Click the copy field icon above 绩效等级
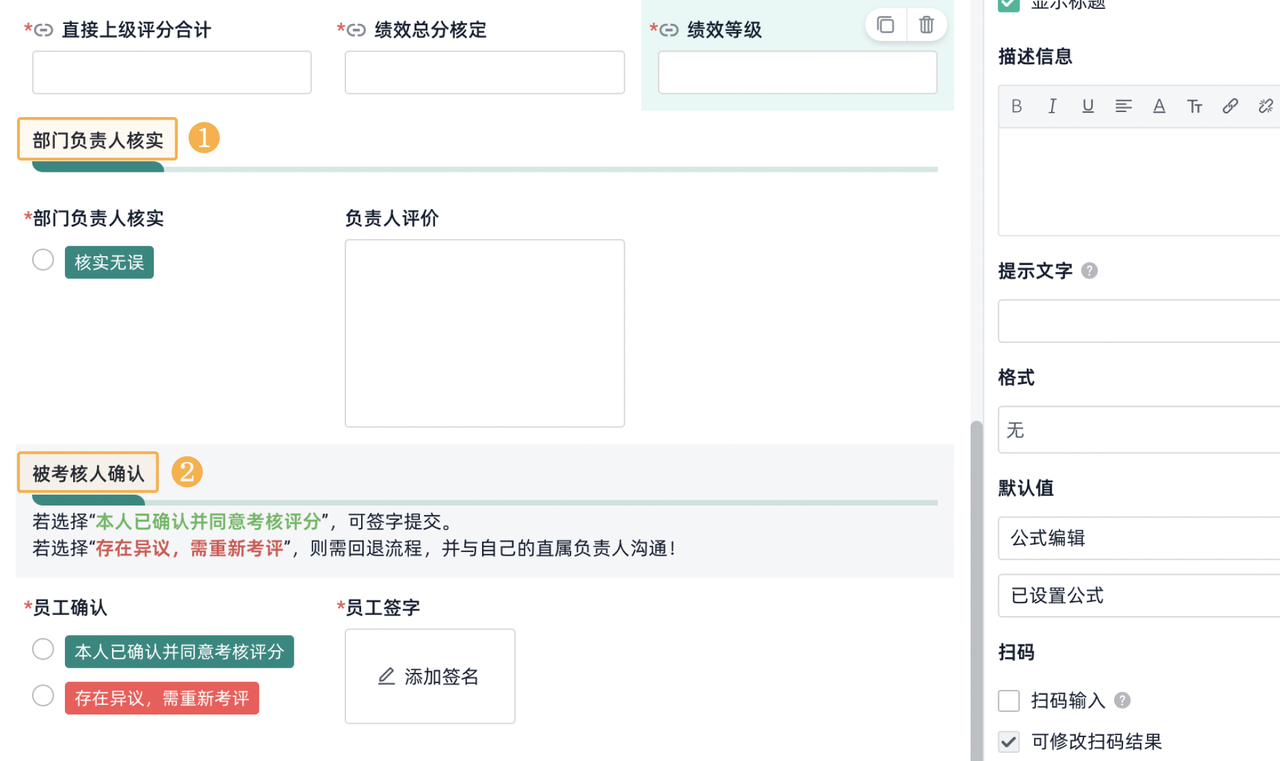This screenshot has height=761, width=1280. 885,25
